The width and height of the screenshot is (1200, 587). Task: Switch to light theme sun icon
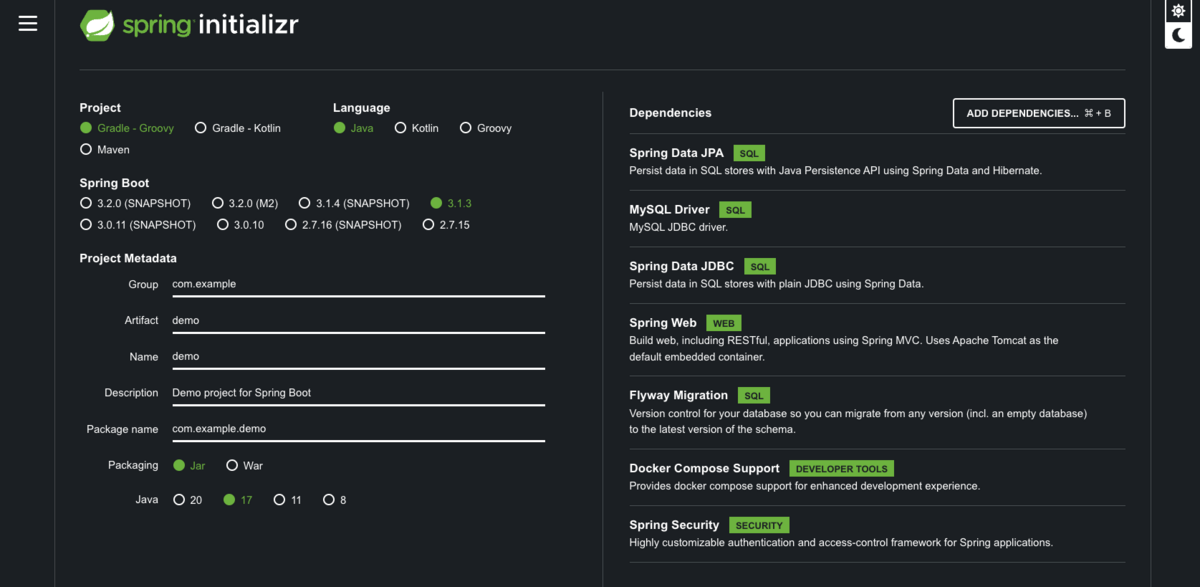(x=1178, y=11)
